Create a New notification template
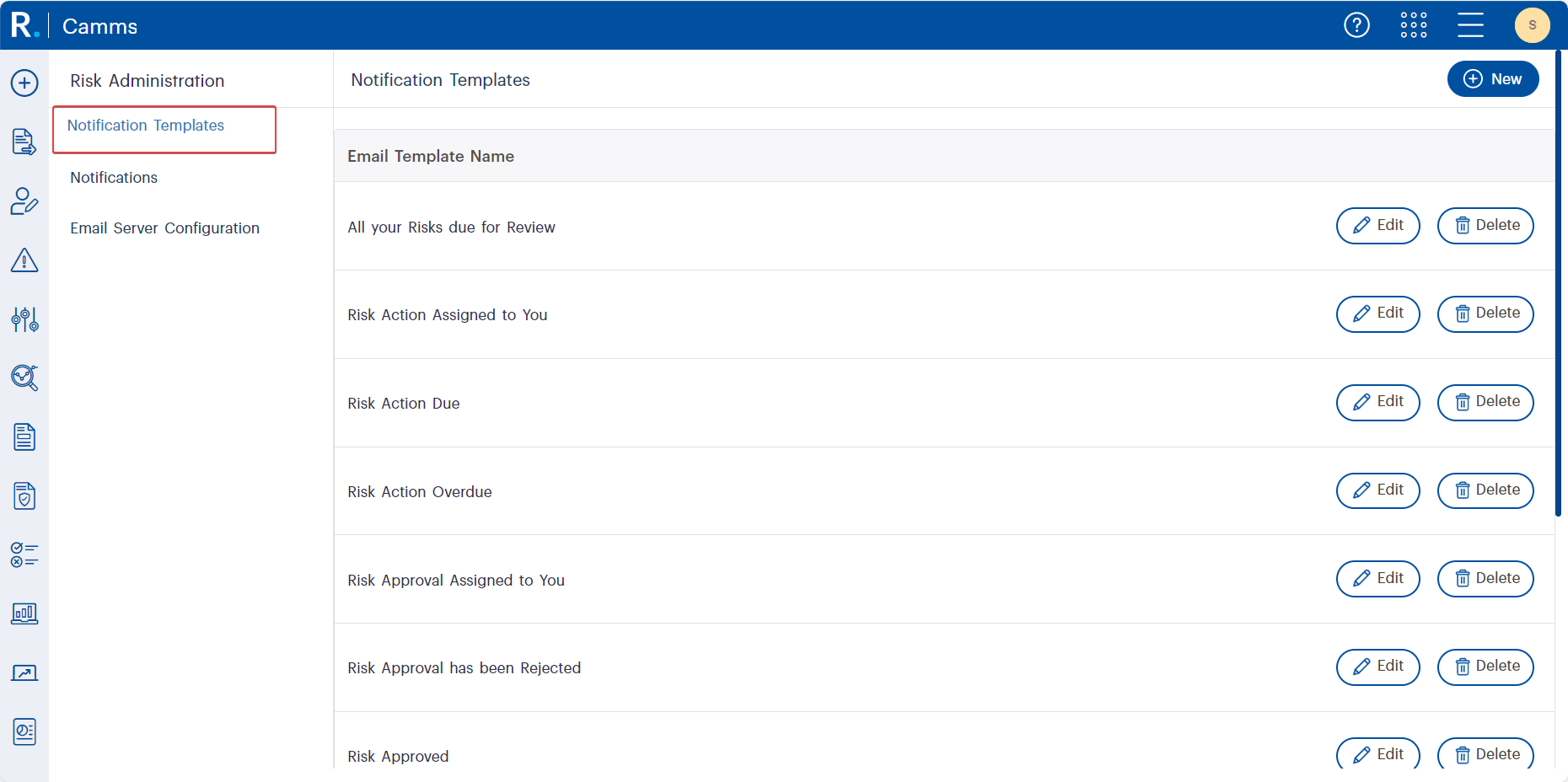 tap(1493, 79)
